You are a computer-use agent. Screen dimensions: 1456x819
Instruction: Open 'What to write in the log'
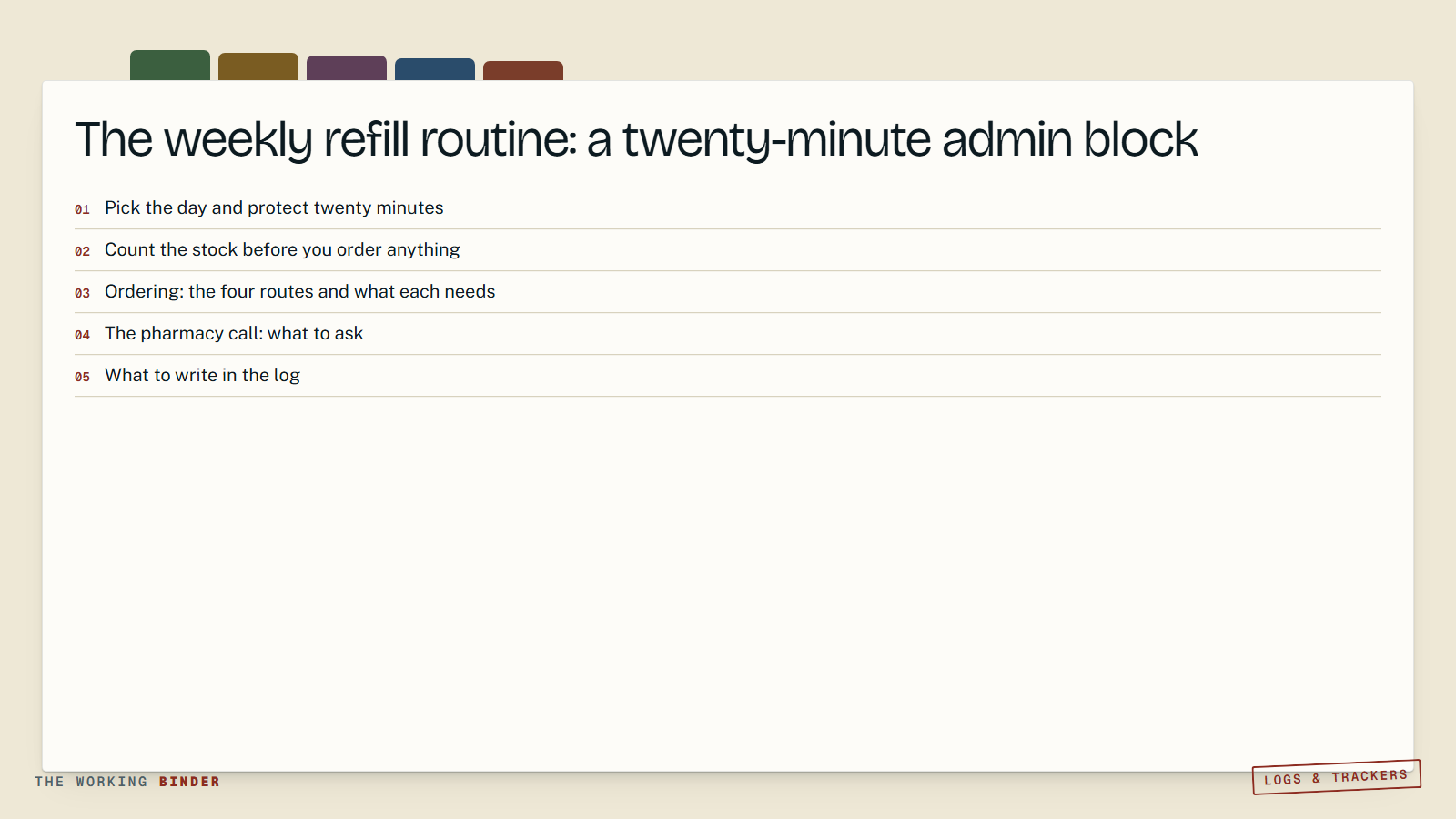coord(728,376)
